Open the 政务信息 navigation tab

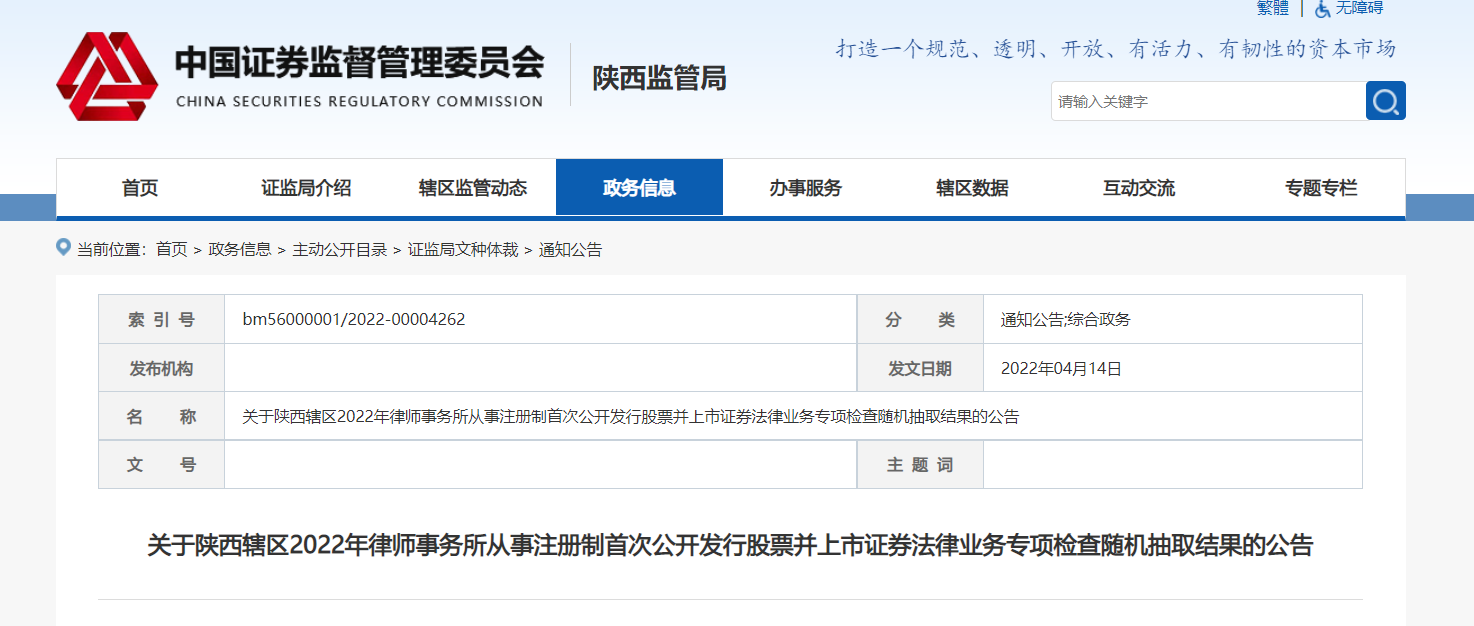(x=639, y=188)
